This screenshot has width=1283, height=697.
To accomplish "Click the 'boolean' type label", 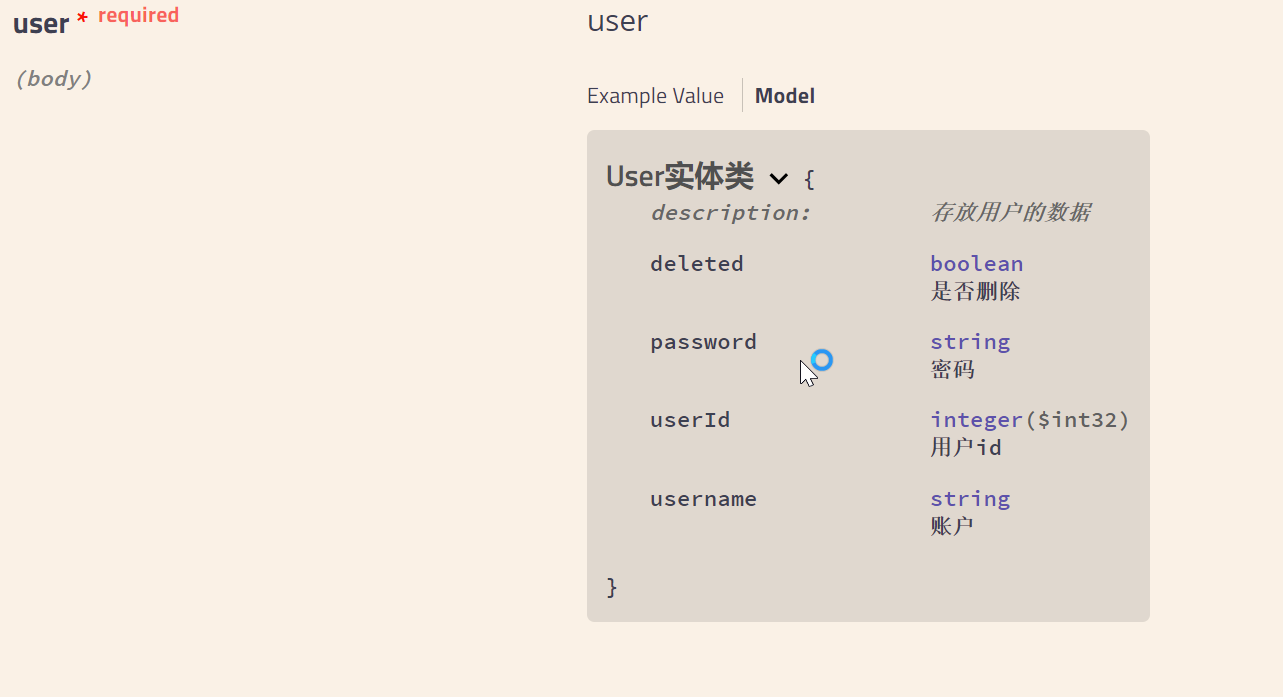I will [x=977, y=264].
